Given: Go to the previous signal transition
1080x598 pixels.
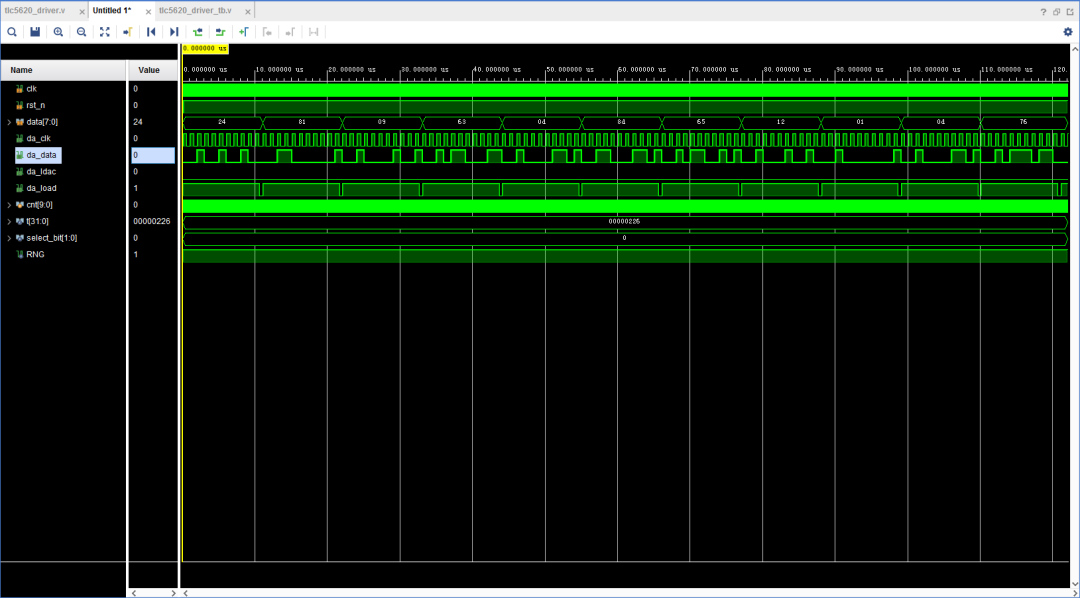Looking at the screenshot, I should coord(197,32).
